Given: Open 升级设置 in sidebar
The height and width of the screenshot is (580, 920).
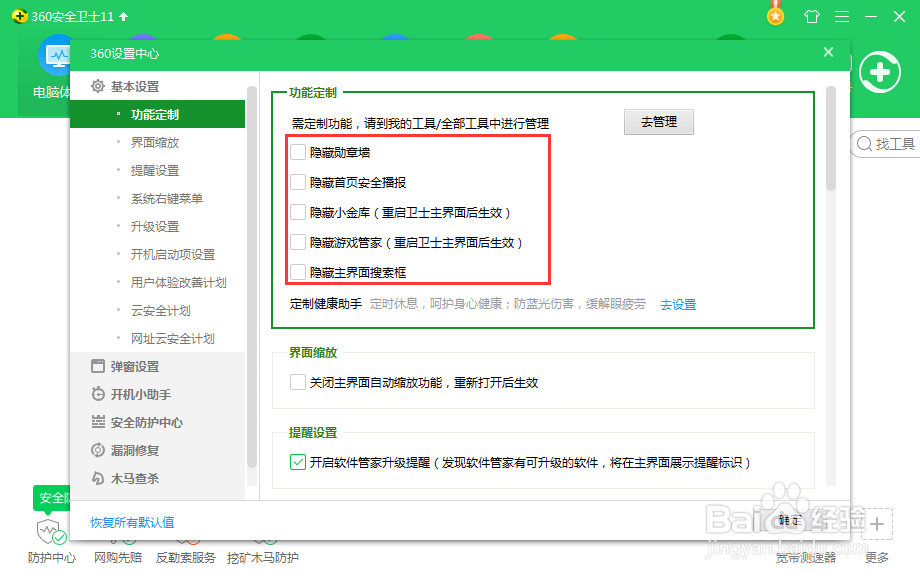Looking at the screenshot, I should (157, 226).
